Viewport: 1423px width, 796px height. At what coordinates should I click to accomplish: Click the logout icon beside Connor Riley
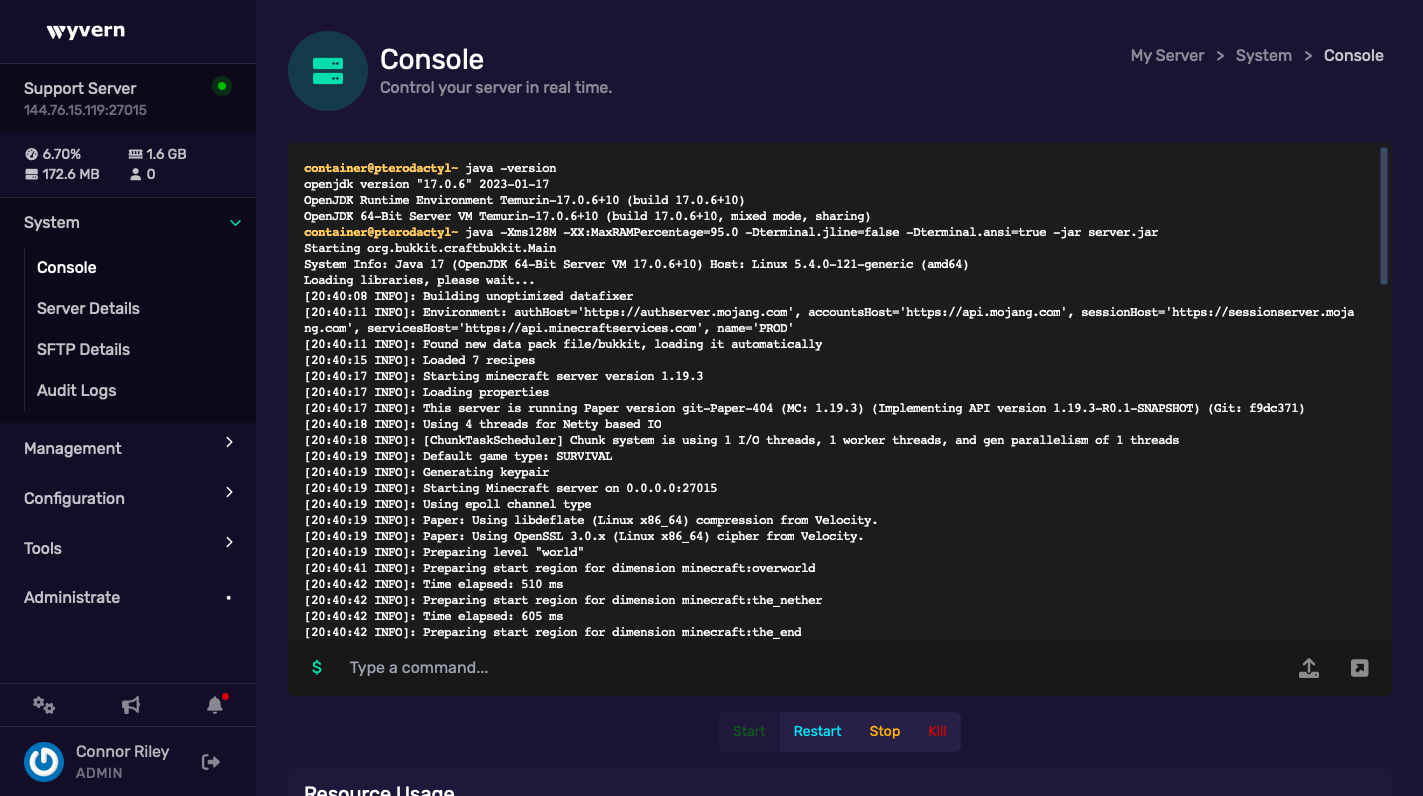click(211, 762)
